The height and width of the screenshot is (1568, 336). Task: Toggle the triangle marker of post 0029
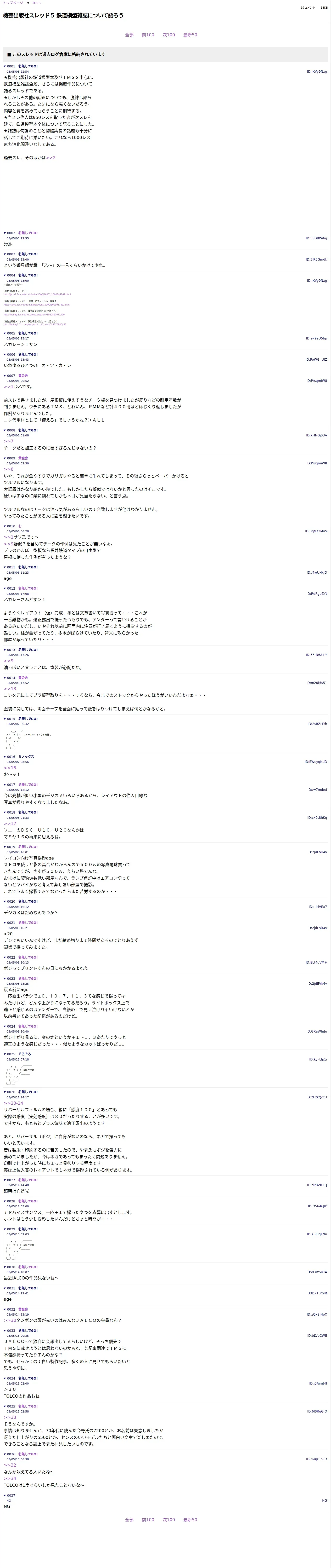point(5,1230)
